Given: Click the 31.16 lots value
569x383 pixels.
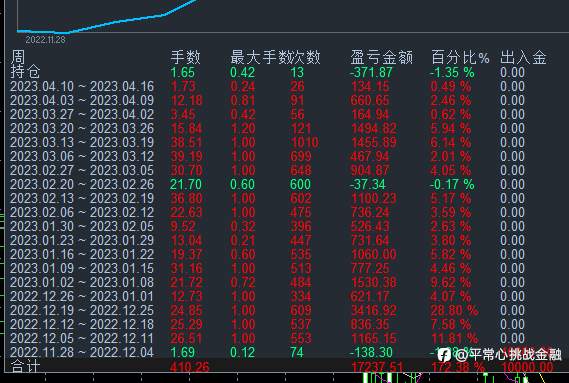Looking at the screenshot, I should pyautogui.click(x=186, y=269).
